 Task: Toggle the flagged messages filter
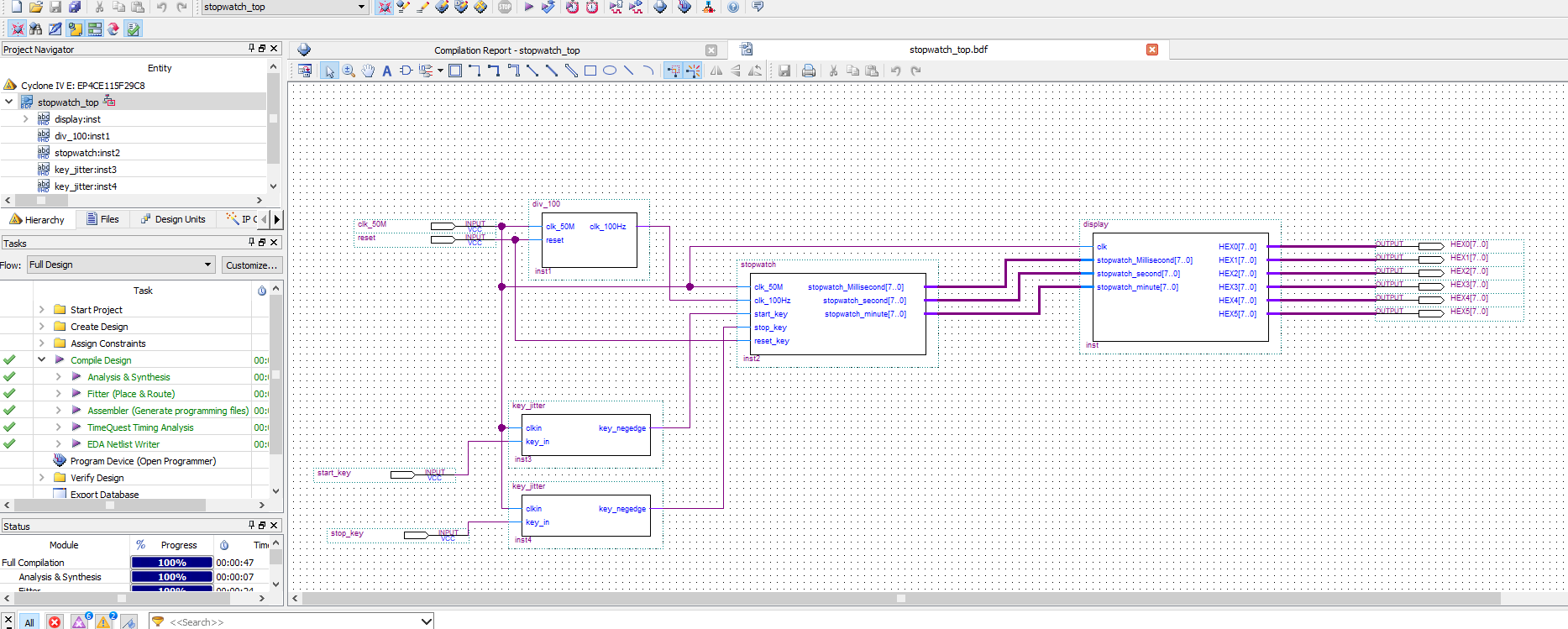pos(129,621)
